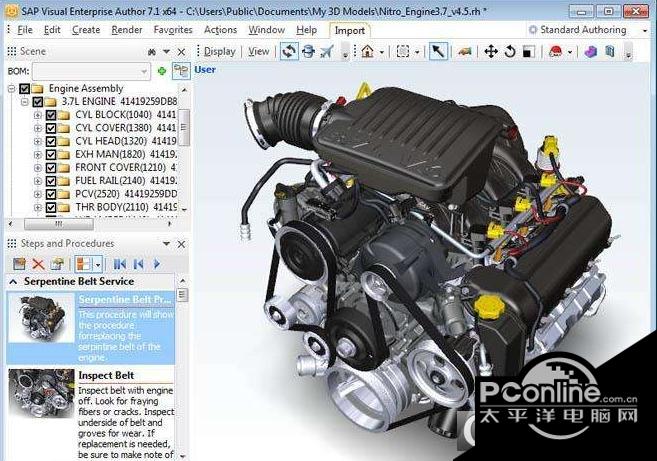Toggle FUEL RAIL(2140) visibility checkbox
This screenshot has height=461, width=657.
(x=51, y=181)
